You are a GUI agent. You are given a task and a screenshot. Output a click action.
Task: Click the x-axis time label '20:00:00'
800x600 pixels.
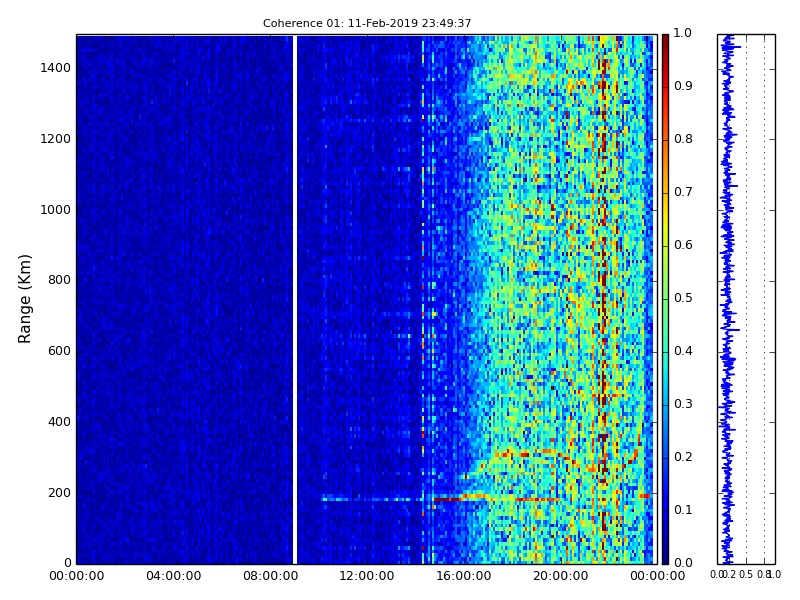(561, 576)
